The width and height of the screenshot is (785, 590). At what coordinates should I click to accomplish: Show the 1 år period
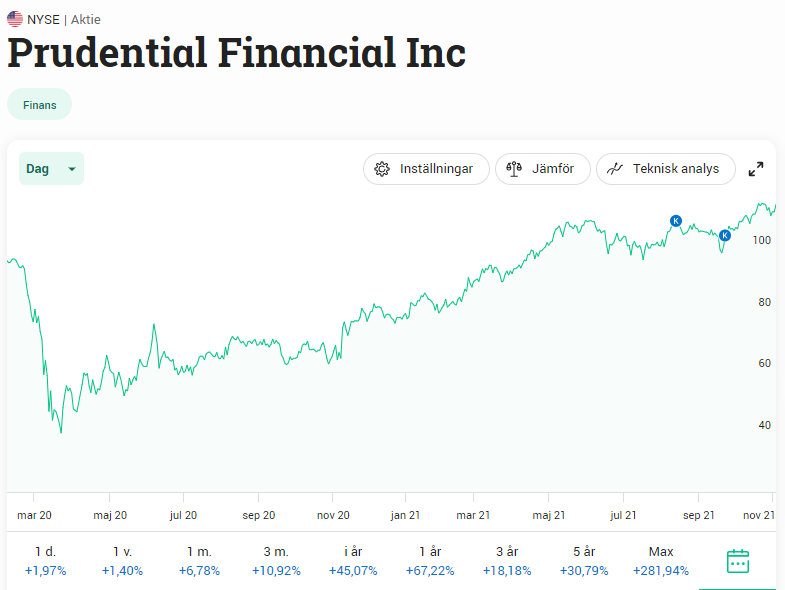430,561
